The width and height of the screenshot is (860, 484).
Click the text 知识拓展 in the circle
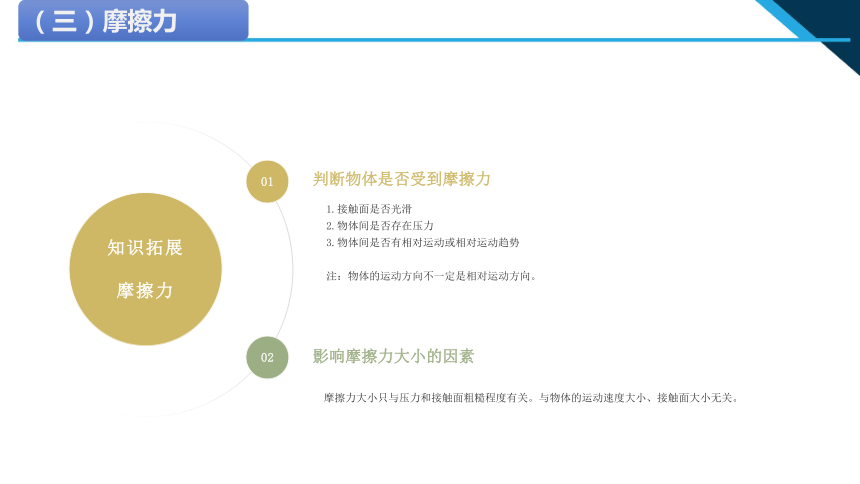pos(145,247)
